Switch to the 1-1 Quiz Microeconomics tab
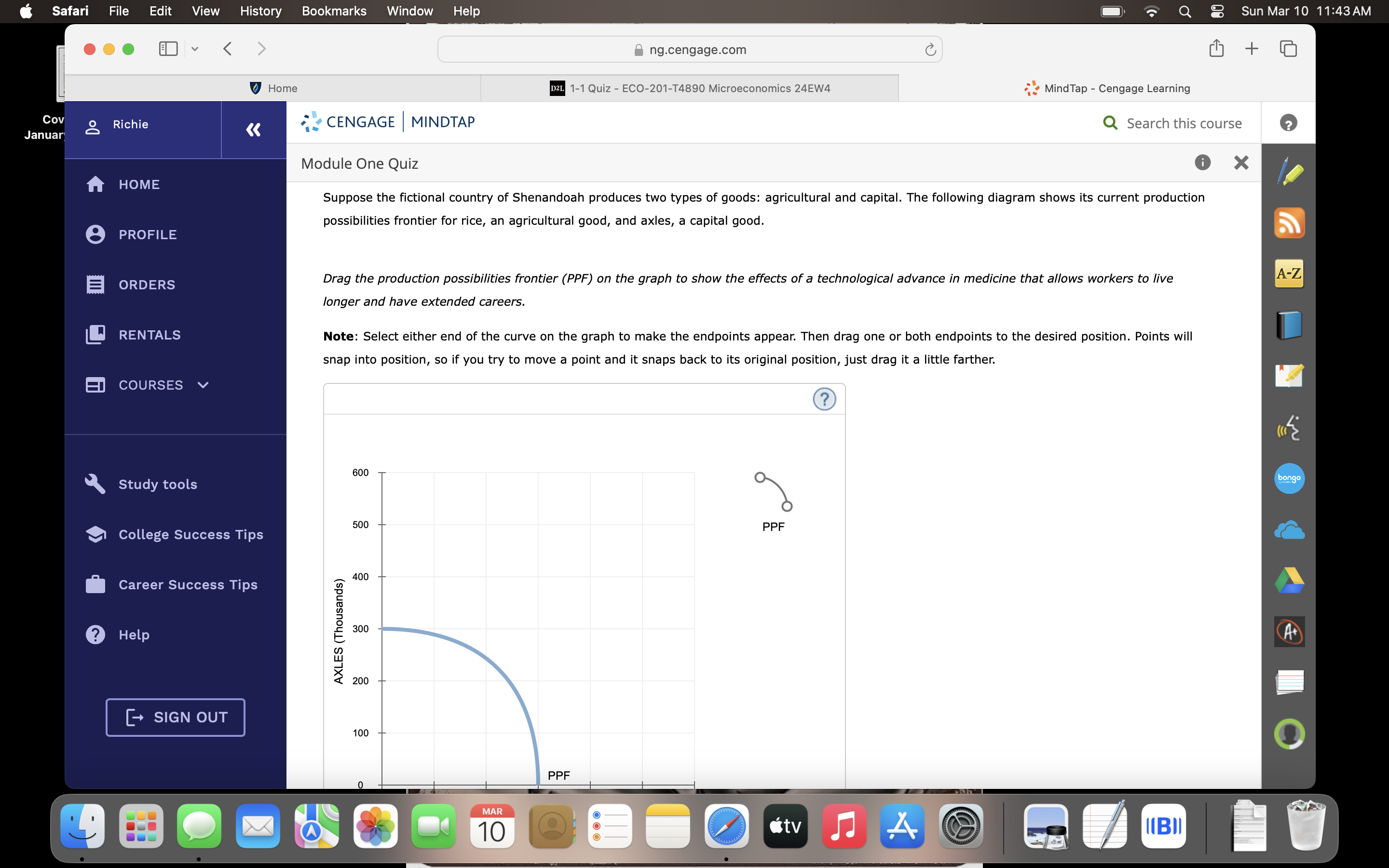This screenshot has height=868, width=1389. 689,88
